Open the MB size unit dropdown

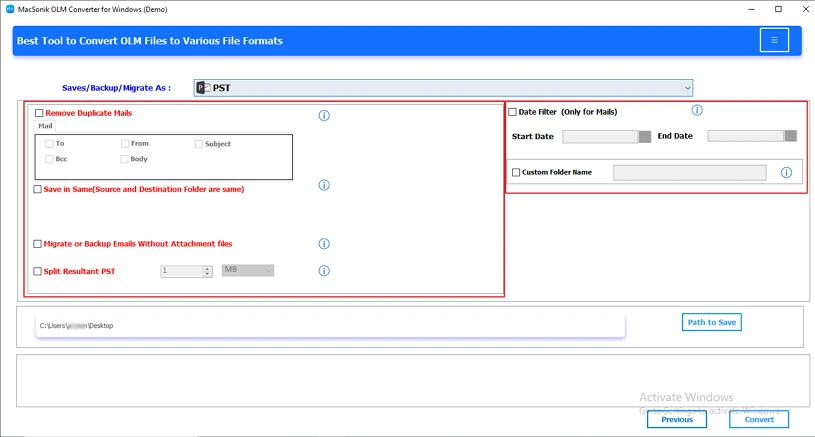[x=248, y=270]
